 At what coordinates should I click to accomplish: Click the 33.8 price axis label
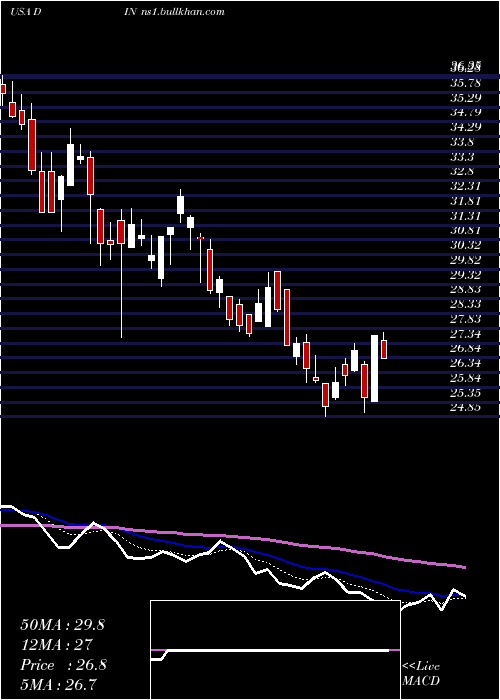462,142
